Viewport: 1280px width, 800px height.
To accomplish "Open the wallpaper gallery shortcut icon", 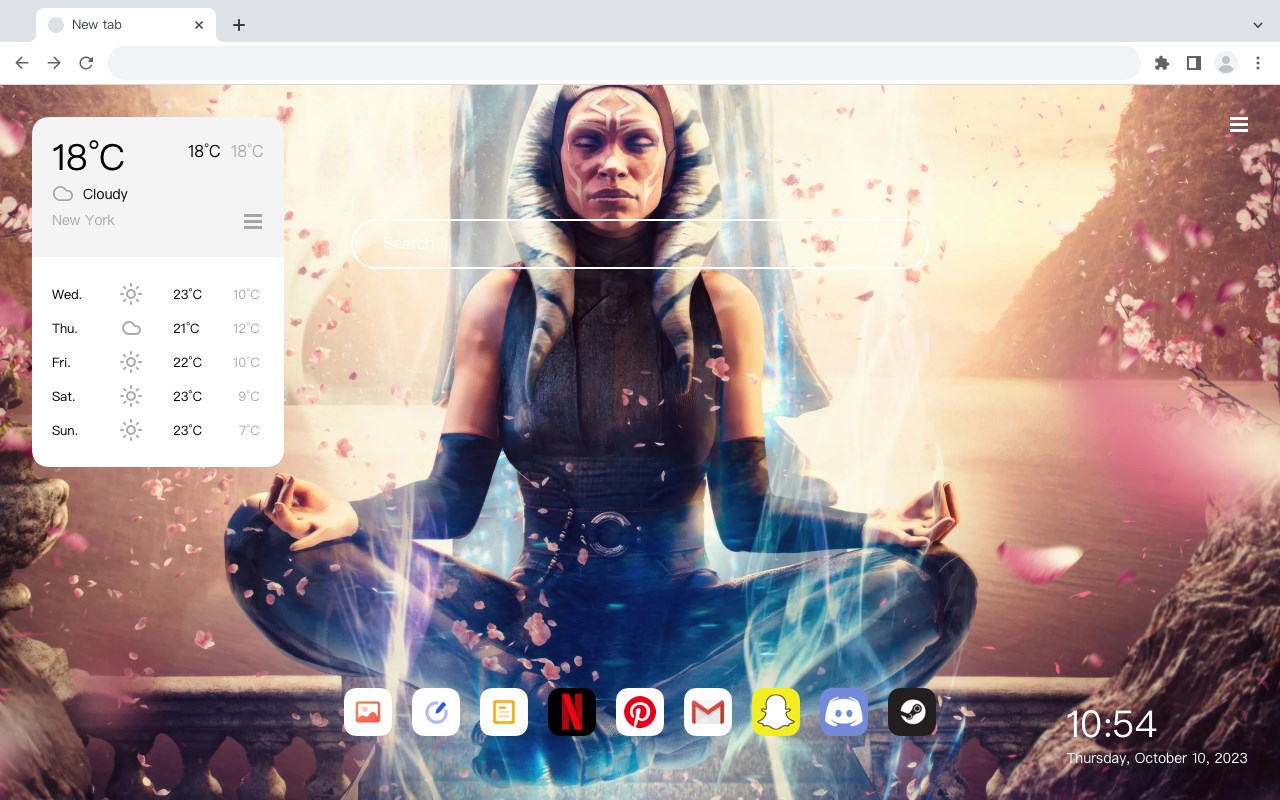I will tap(368, 712).
